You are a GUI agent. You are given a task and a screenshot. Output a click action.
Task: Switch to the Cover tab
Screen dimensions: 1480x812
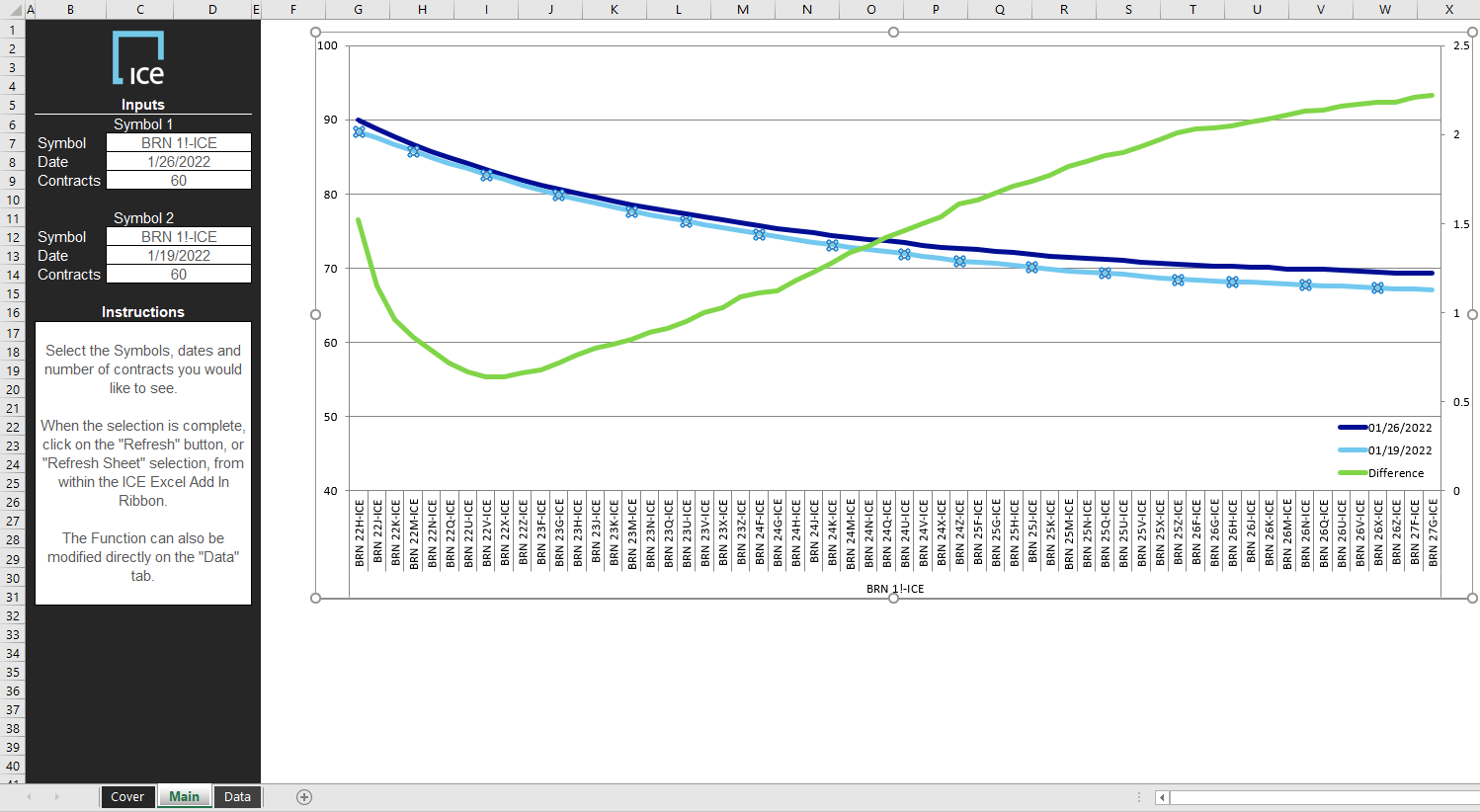tap(127, 796)
